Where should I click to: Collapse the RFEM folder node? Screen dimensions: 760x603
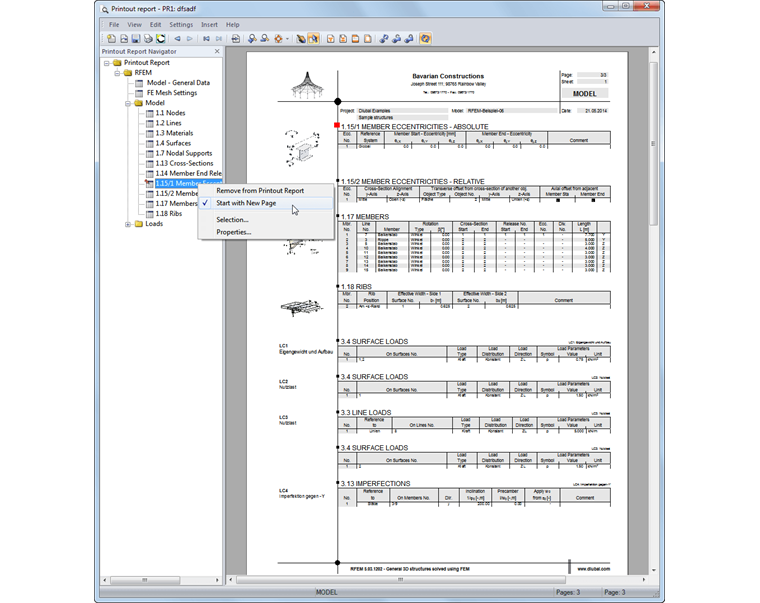tap(117, 73)
